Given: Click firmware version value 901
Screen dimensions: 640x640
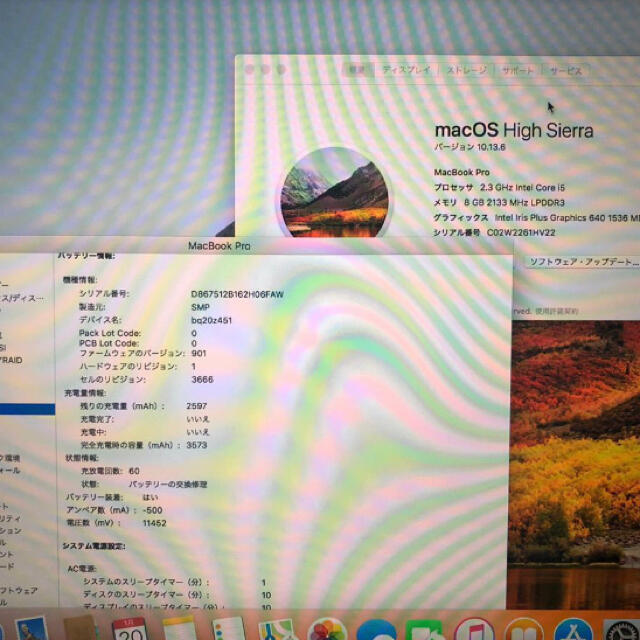Looking at the screenshot, I should (199, 353).
